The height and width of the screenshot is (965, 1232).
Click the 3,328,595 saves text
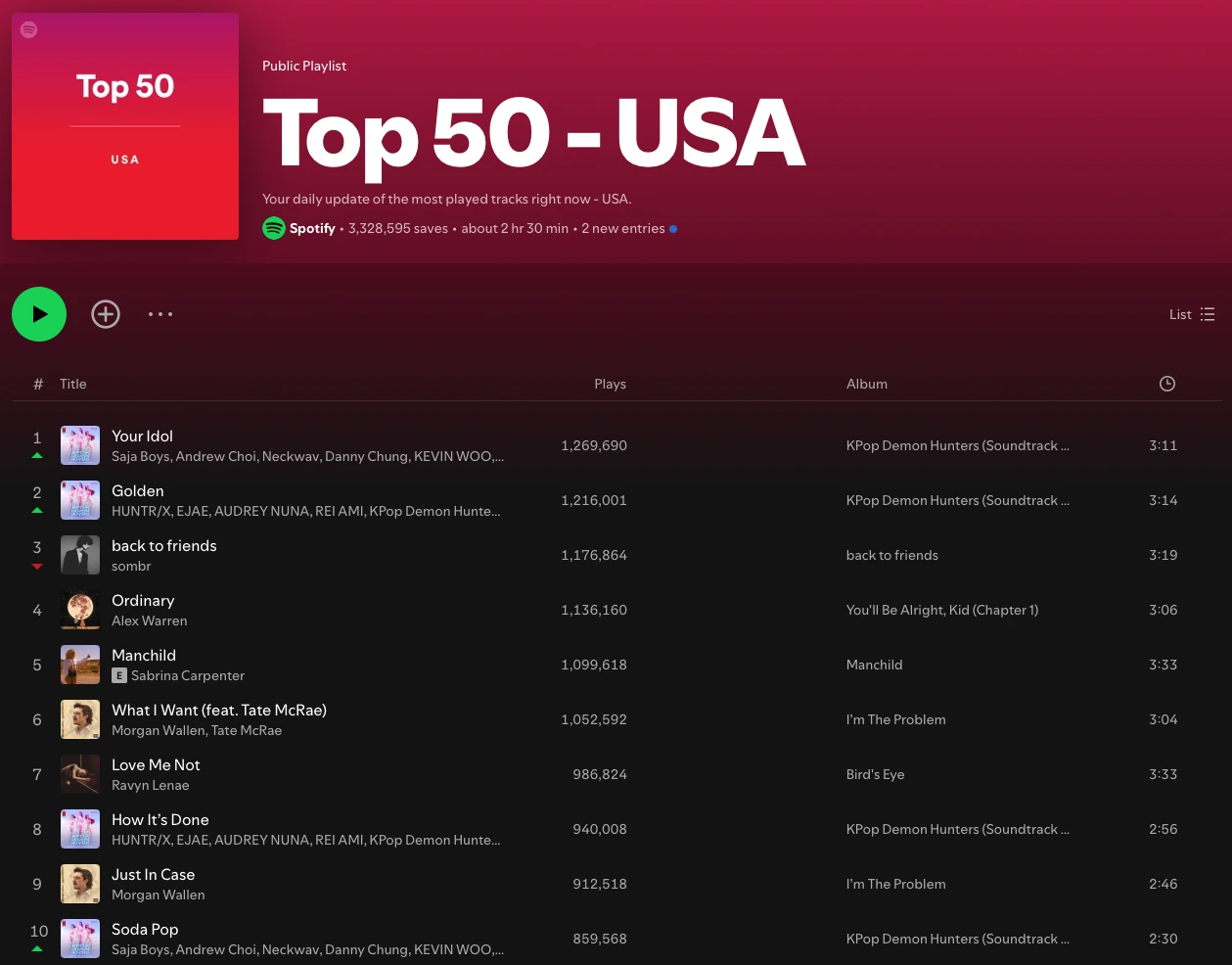point(398,228)
